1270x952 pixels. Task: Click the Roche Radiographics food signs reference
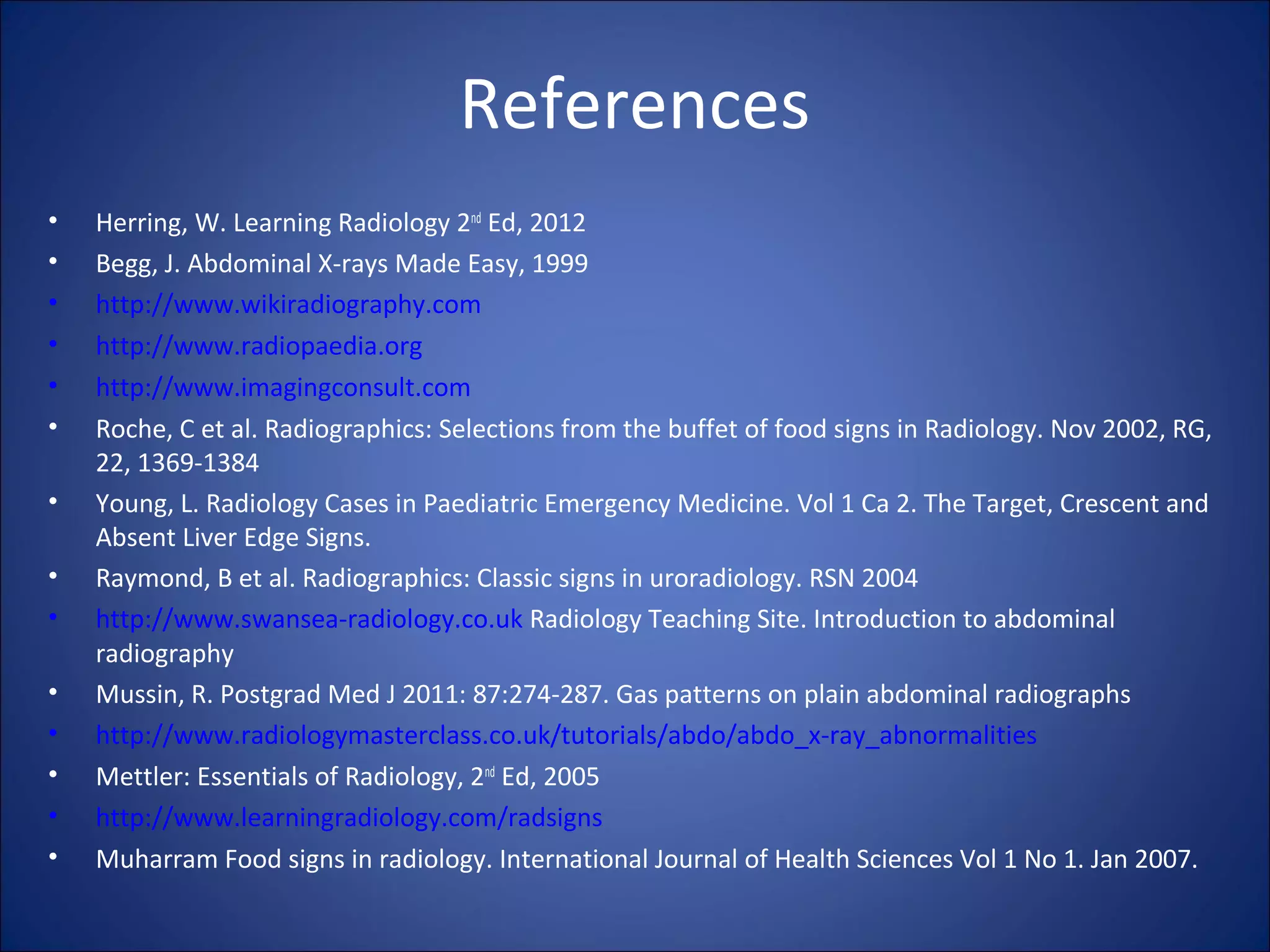[x=654, y=446]
